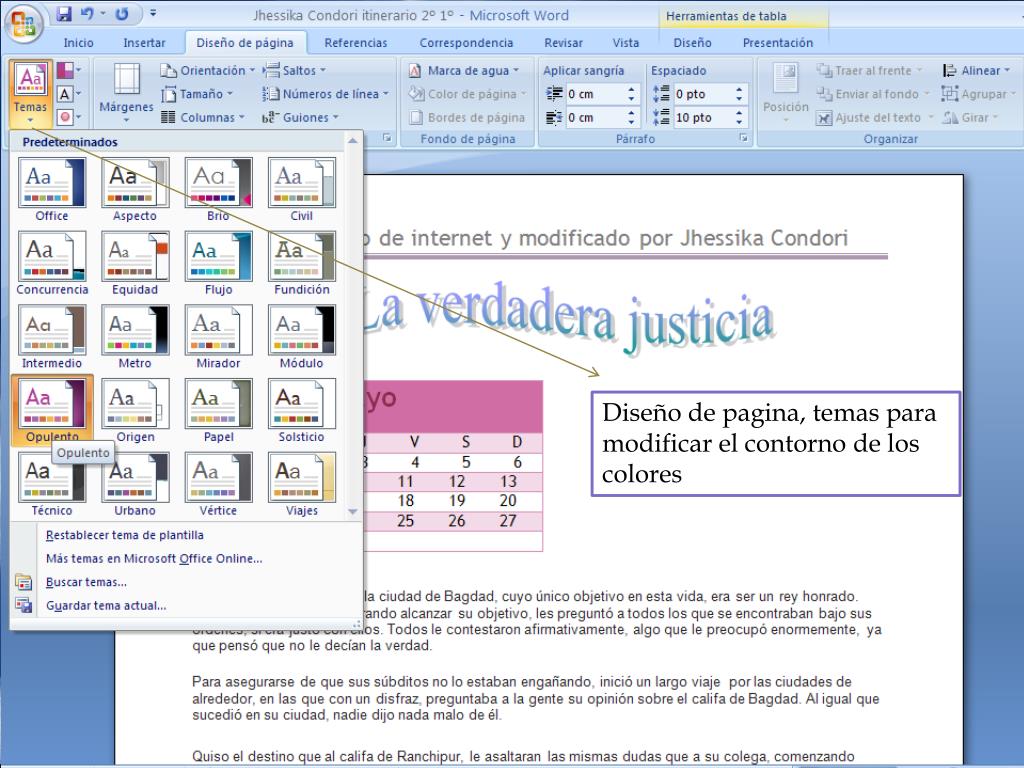The image size is (1024, 768).
Task: Choose Buscar temas option
Action: [x=86, y=582]
